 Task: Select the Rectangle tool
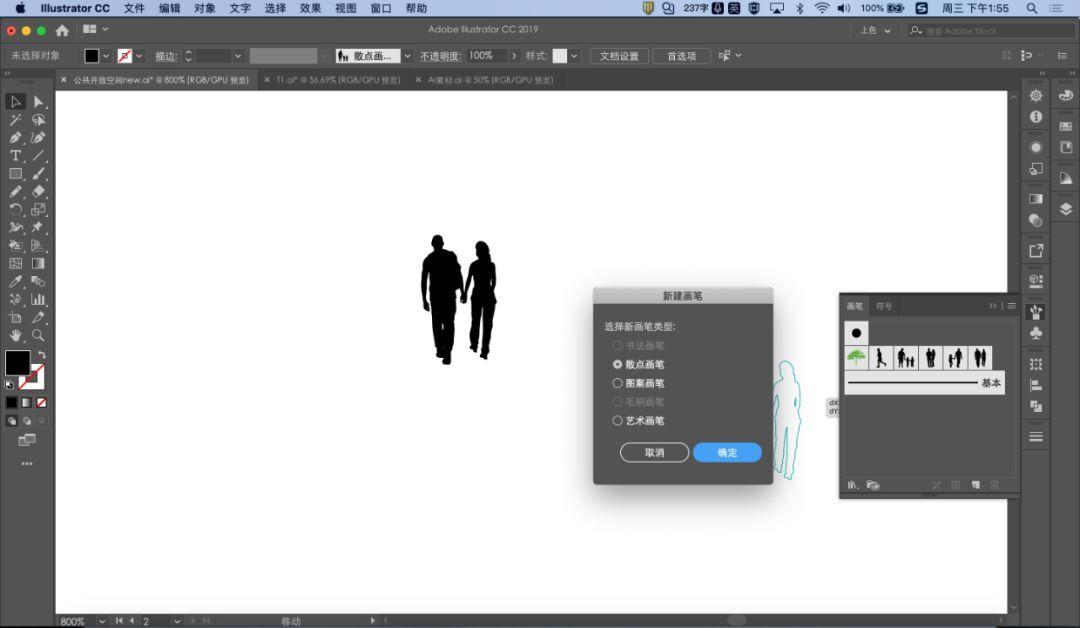[15, 174]
